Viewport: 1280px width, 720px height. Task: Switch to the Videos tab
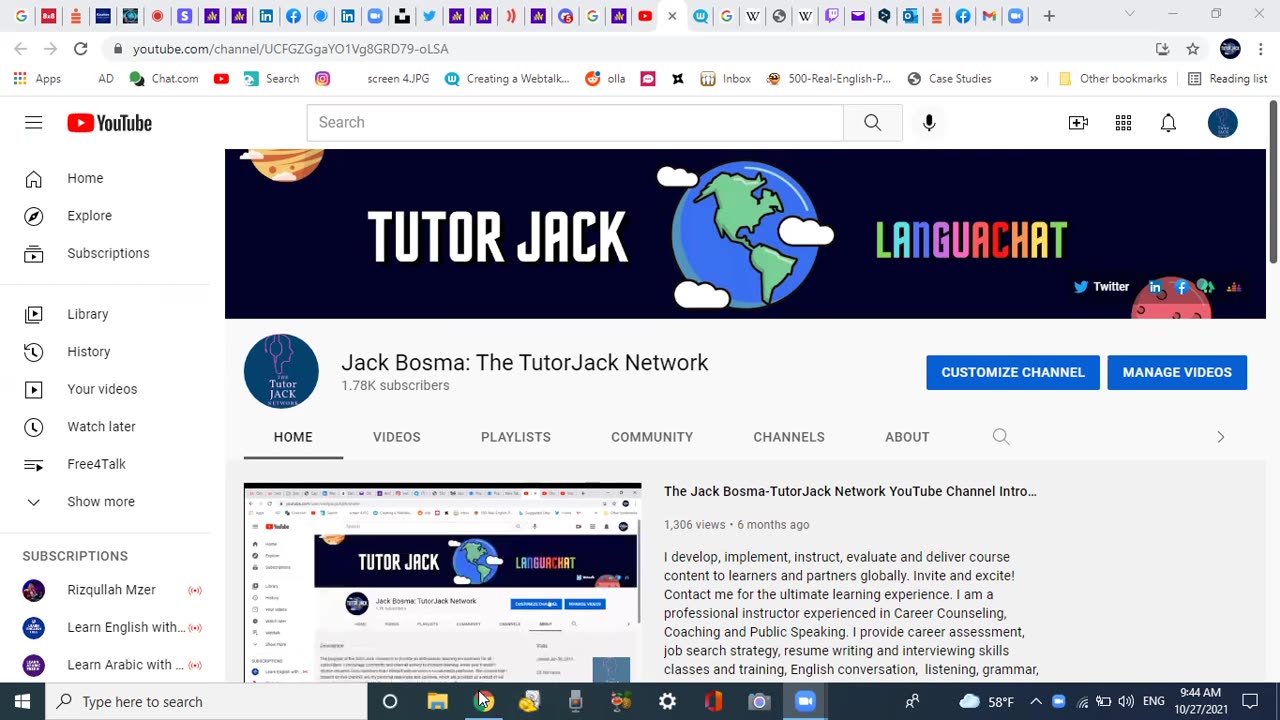[x=396, y=437]
